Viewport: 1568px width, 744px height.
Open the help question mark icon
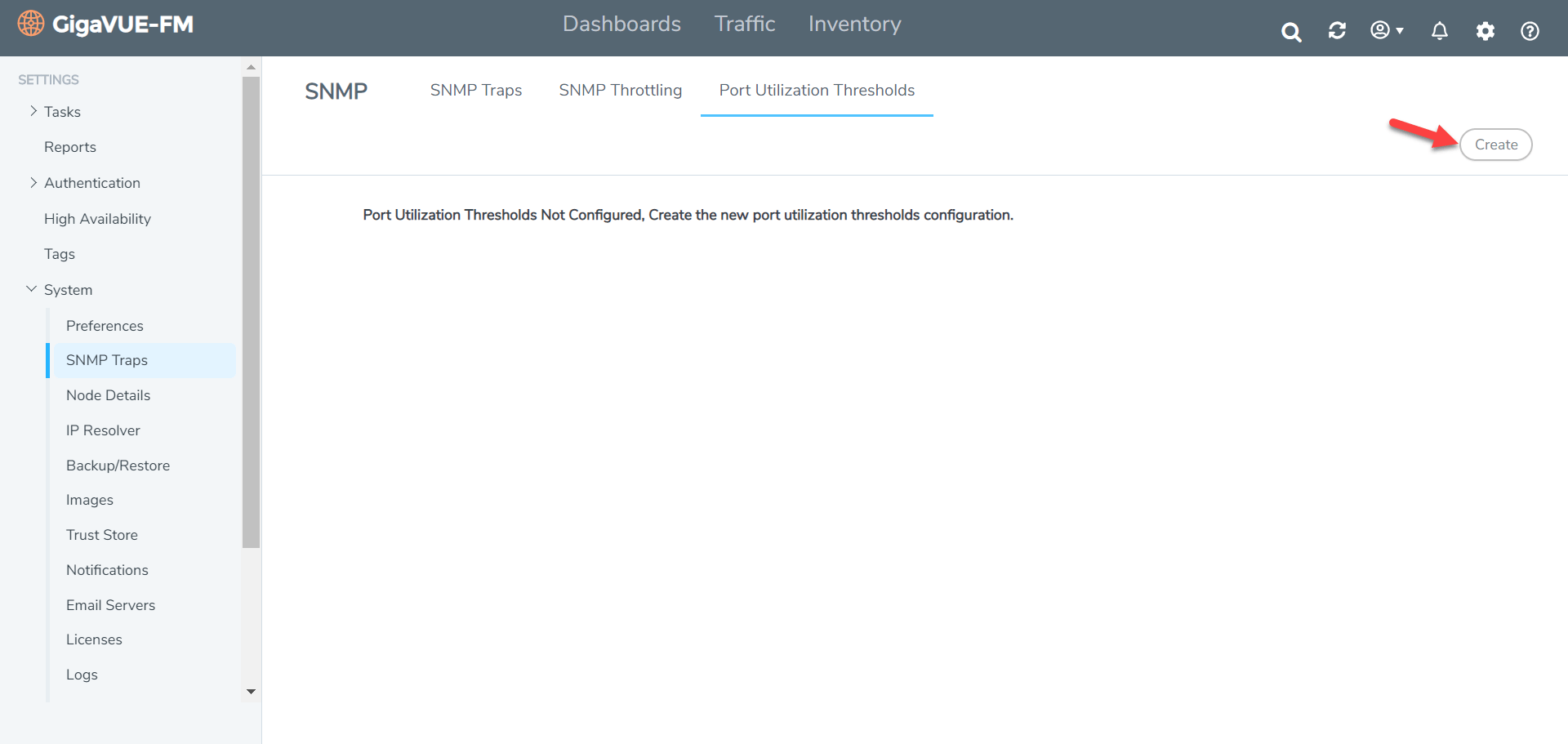coord(1529,31)
